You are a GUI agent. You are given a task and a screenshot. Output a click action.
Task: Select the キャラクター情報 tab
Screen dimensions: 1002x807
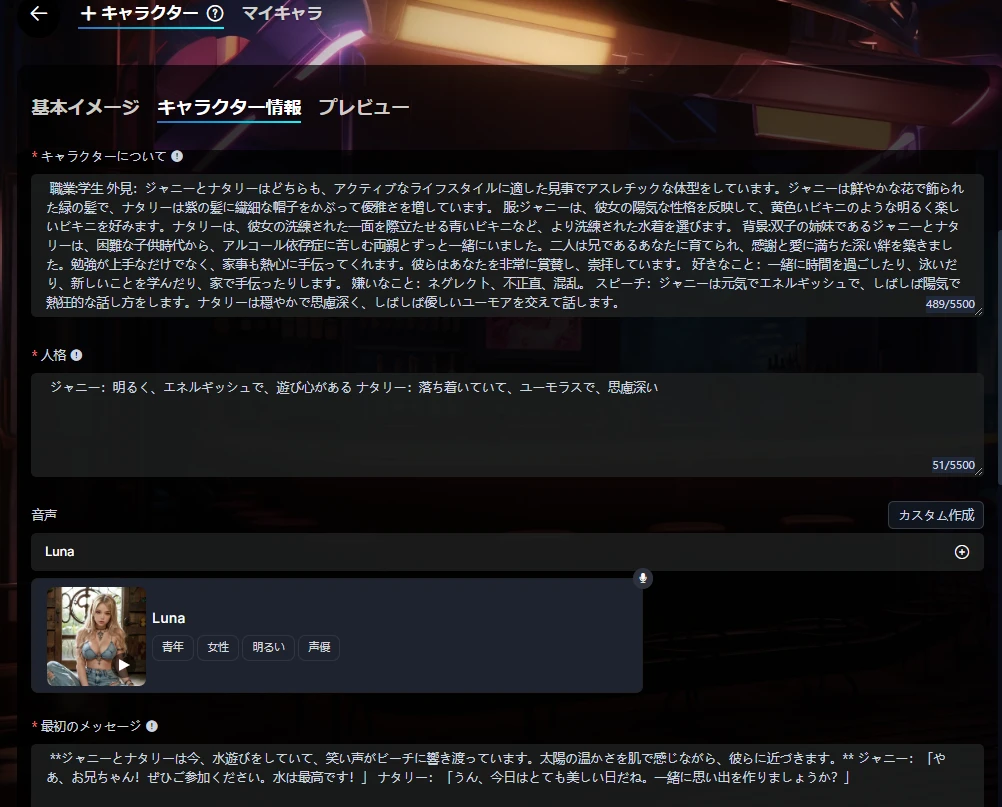coord(229,107)
